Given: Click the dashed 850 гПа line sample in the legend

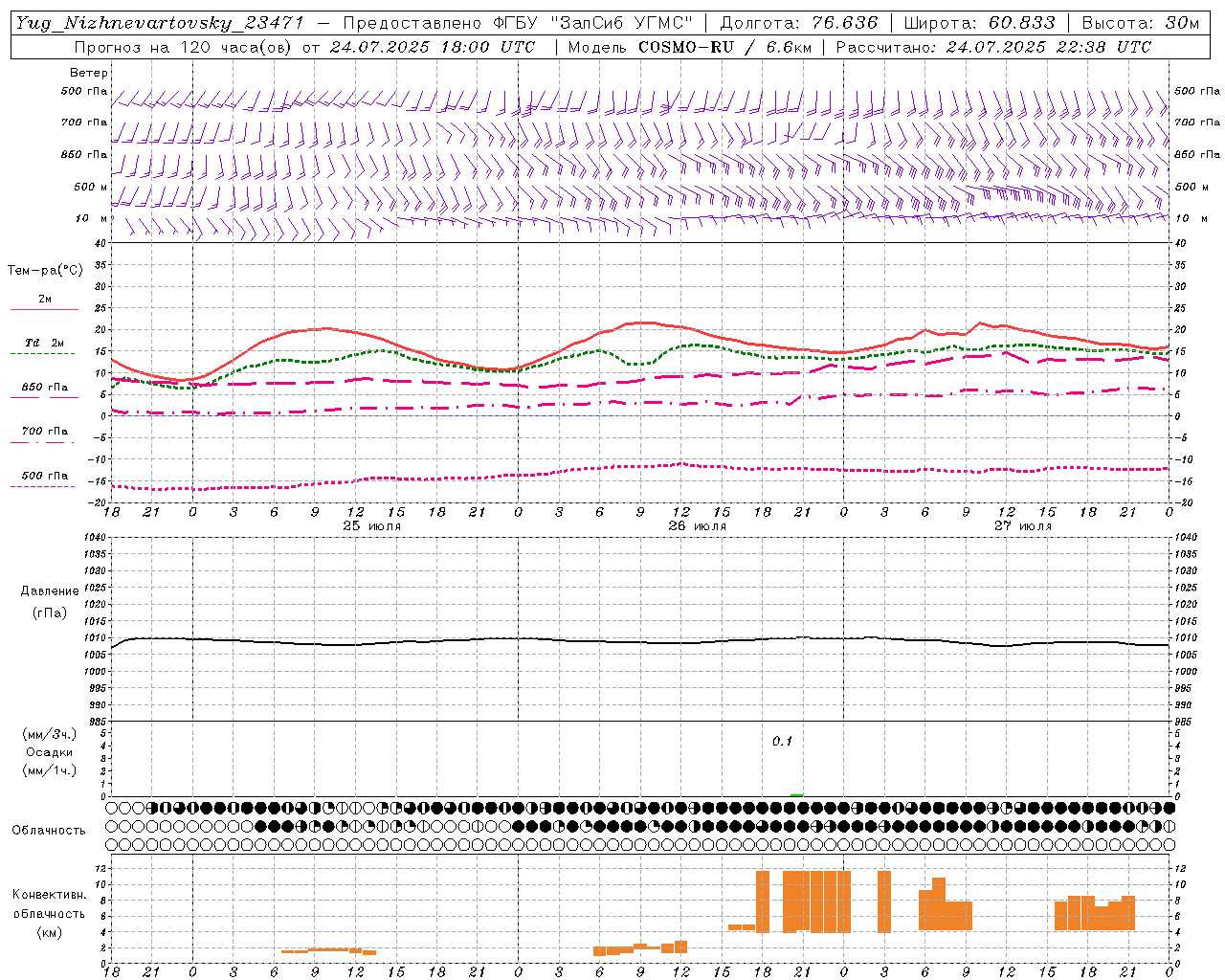Looking at the screenshot, I should click(x=44, y=398).
